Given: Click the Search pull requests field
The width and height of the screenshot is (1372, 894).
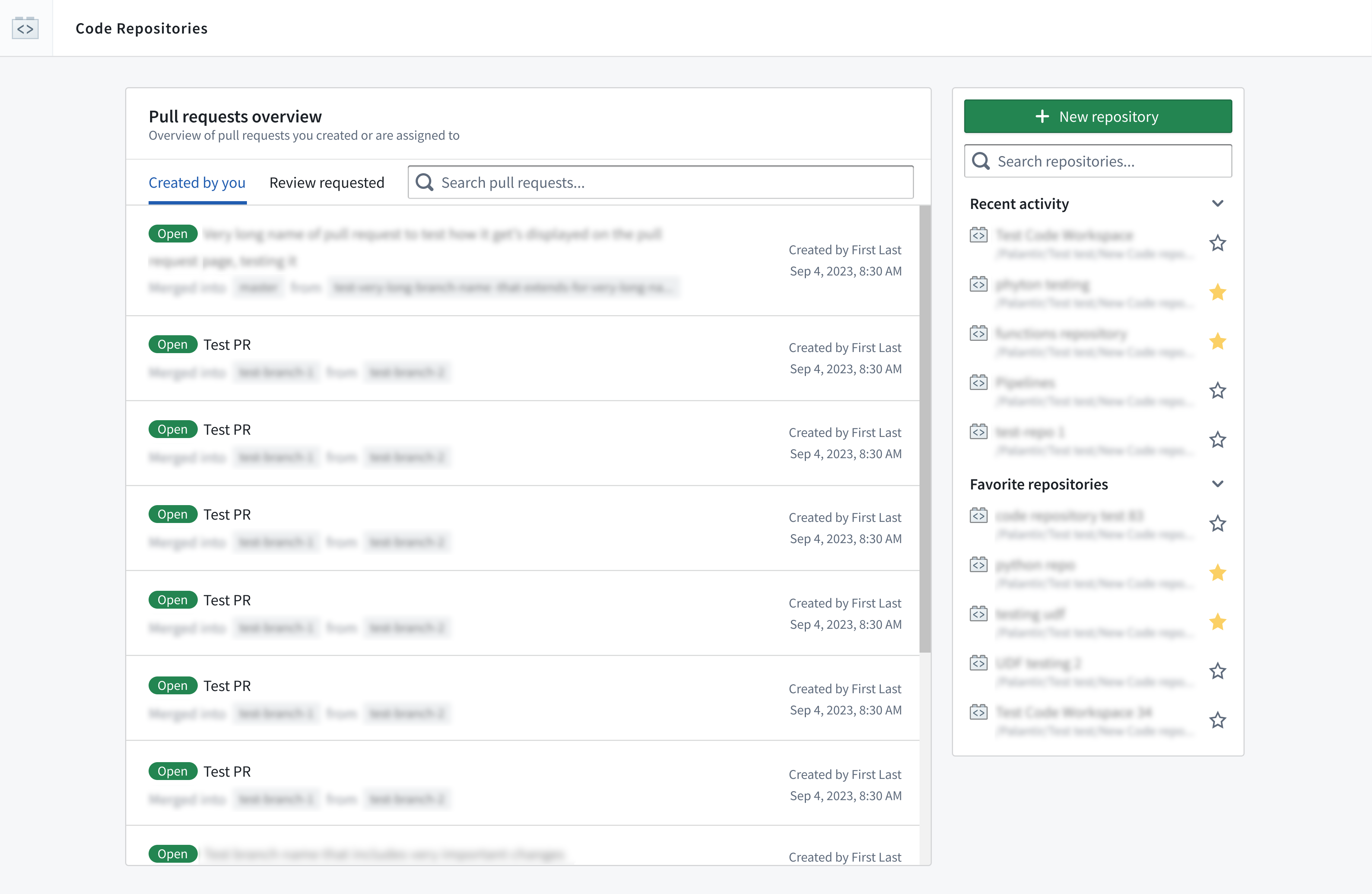Looking at the screenshot, I should coord(661,182).
